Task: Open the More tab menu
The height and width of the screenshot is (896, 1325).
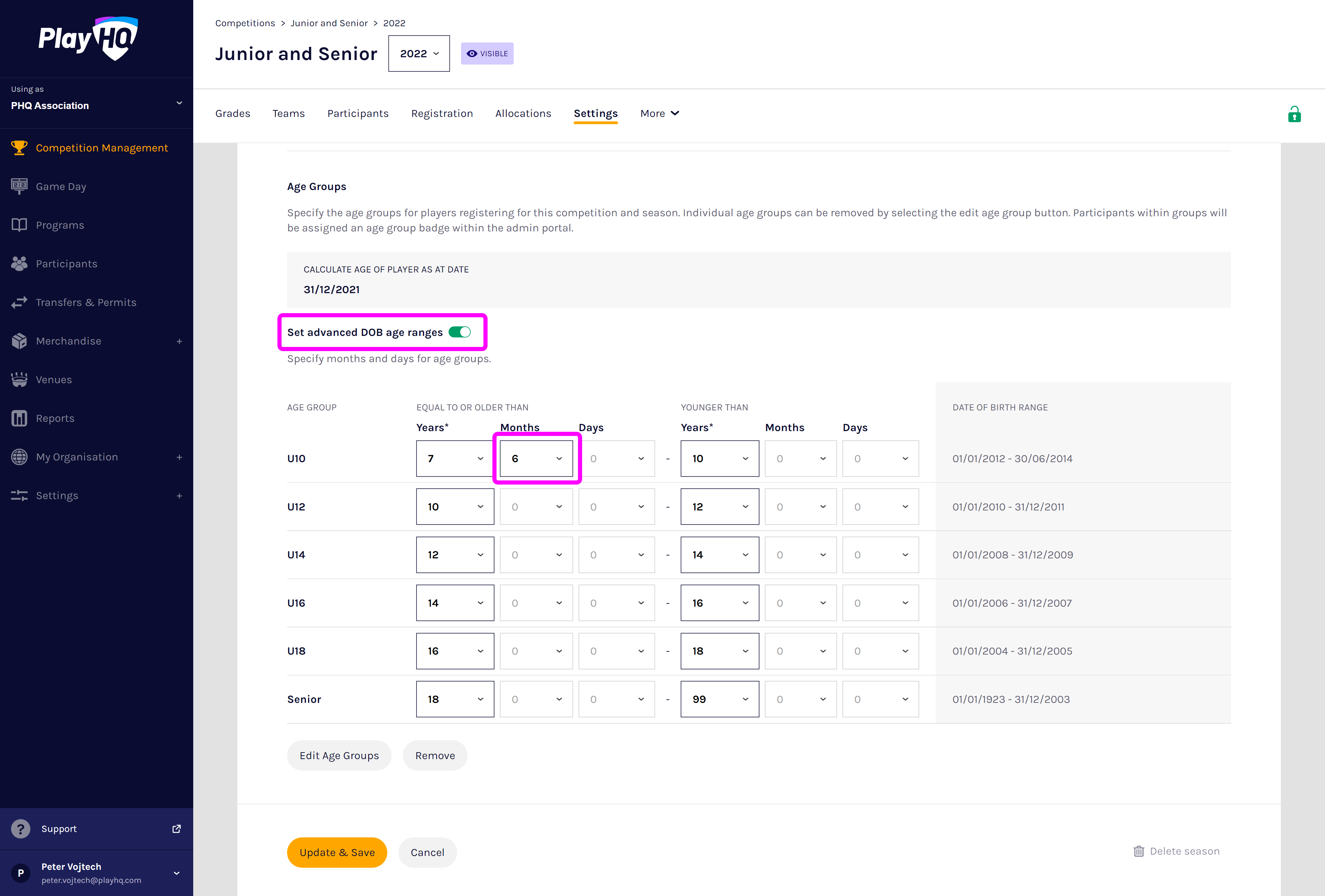Action: [660, 113]
